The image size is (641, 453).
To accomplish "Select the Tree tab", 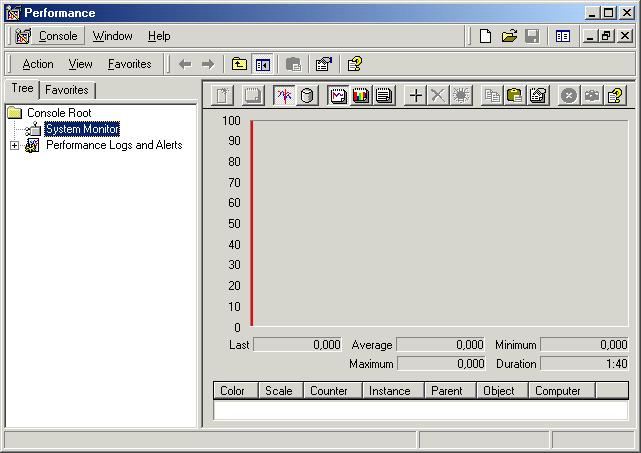I will pos(22,88).
